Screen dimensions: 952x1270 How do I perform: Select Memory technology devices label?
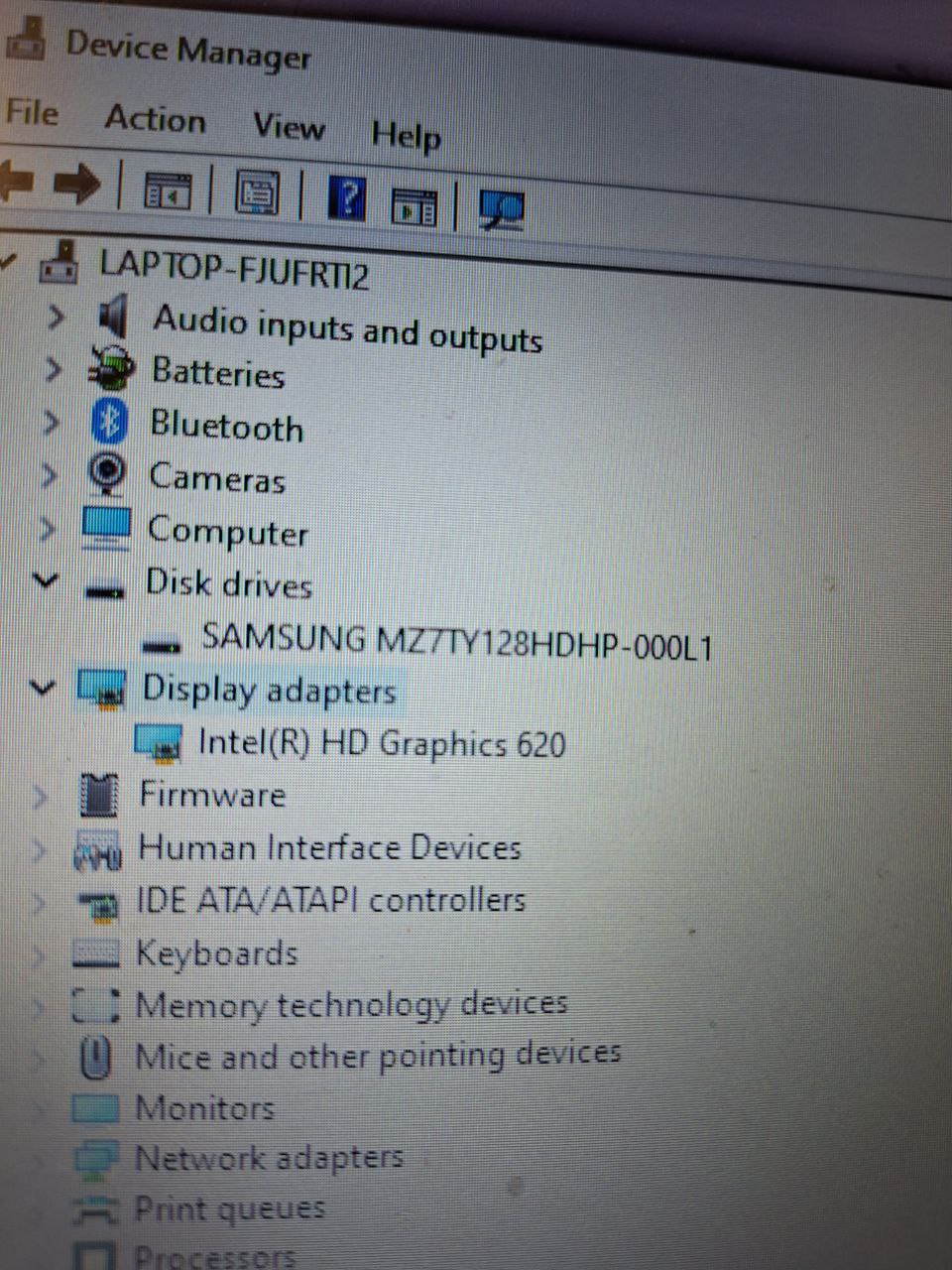pyautogui.click(x=351, y=1005)
